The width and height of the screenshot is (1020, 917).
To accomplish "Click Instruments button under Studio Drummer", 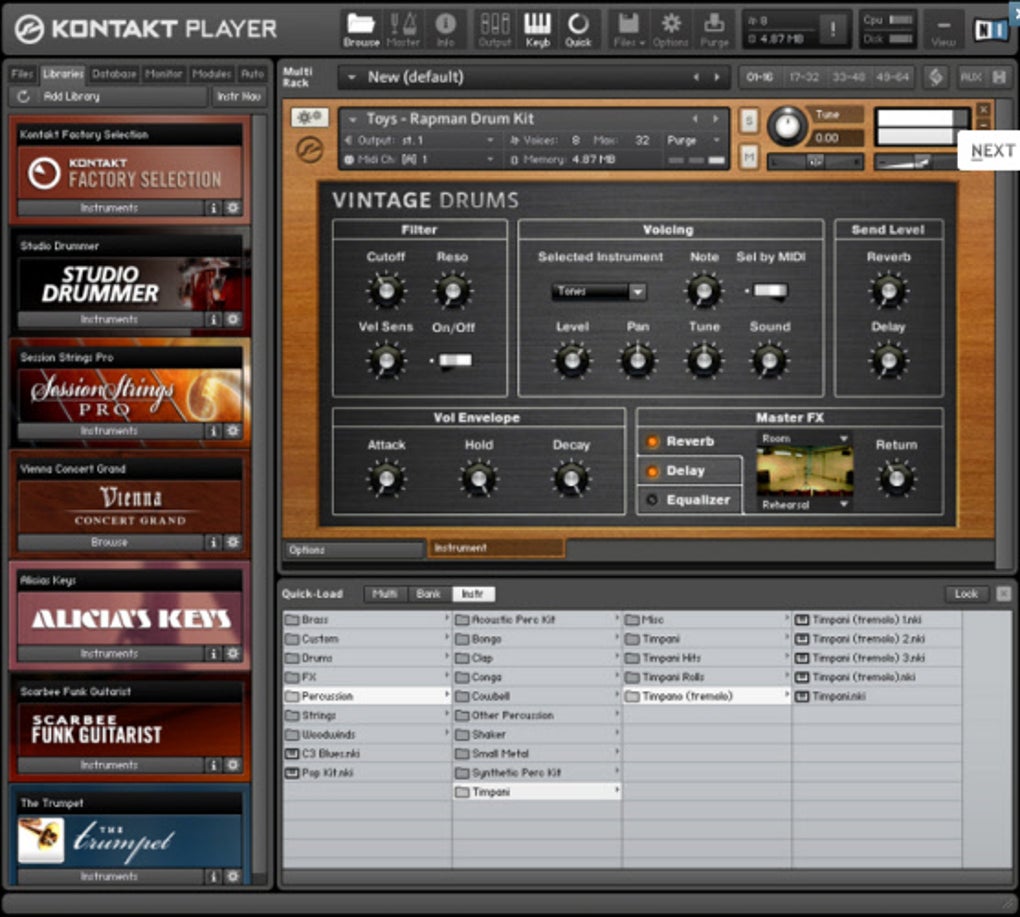I will point(109,319).
